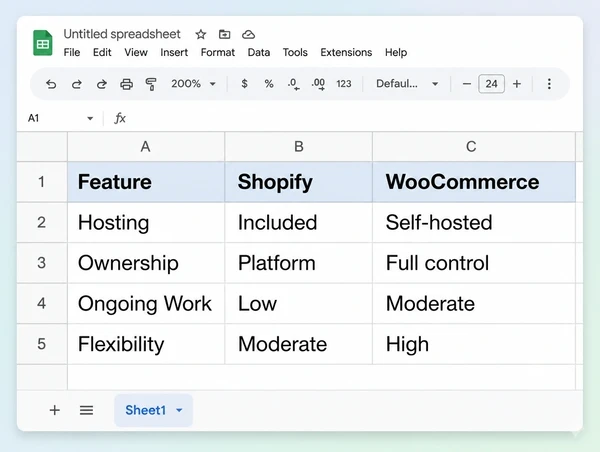Format as percent icon

click(x=269, y=84)
